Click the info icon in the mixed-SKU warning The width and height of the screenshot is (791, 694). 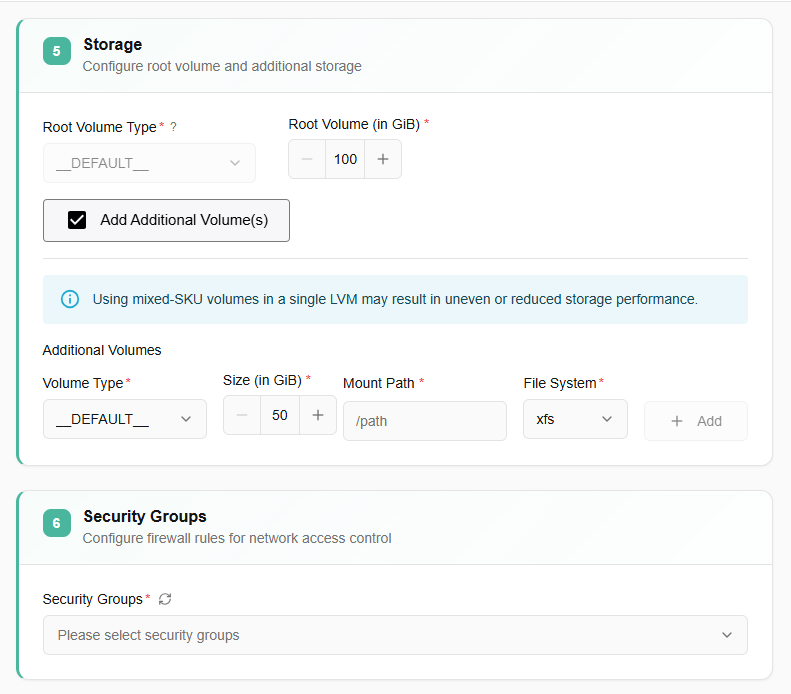pos(70,299)
